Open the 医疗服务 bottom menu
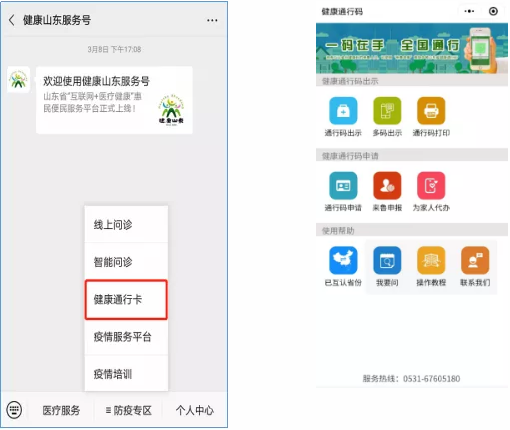 coord(61,410)
